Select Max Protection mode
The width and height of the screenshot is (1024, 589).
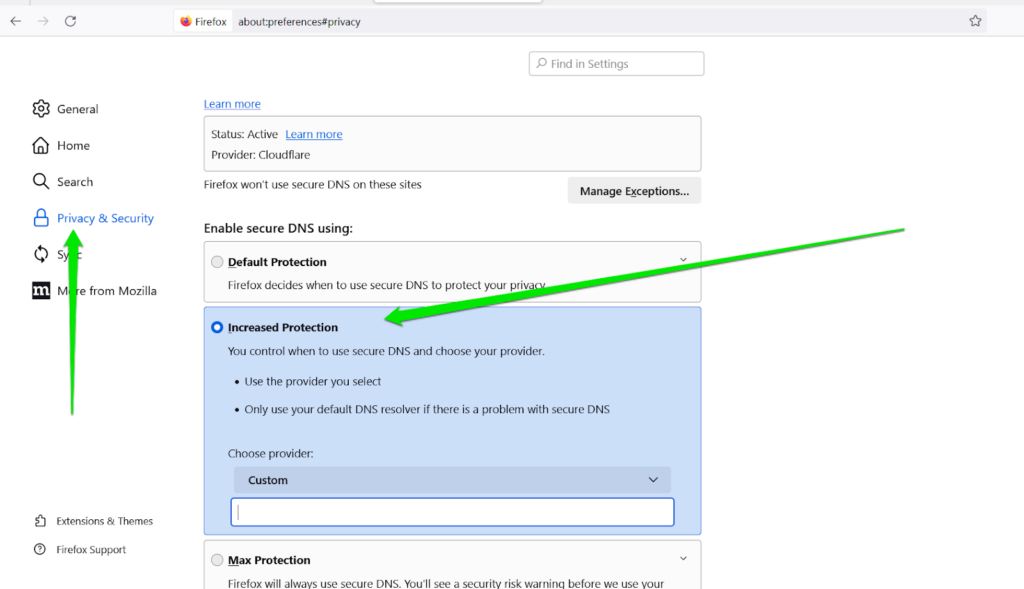217,560
